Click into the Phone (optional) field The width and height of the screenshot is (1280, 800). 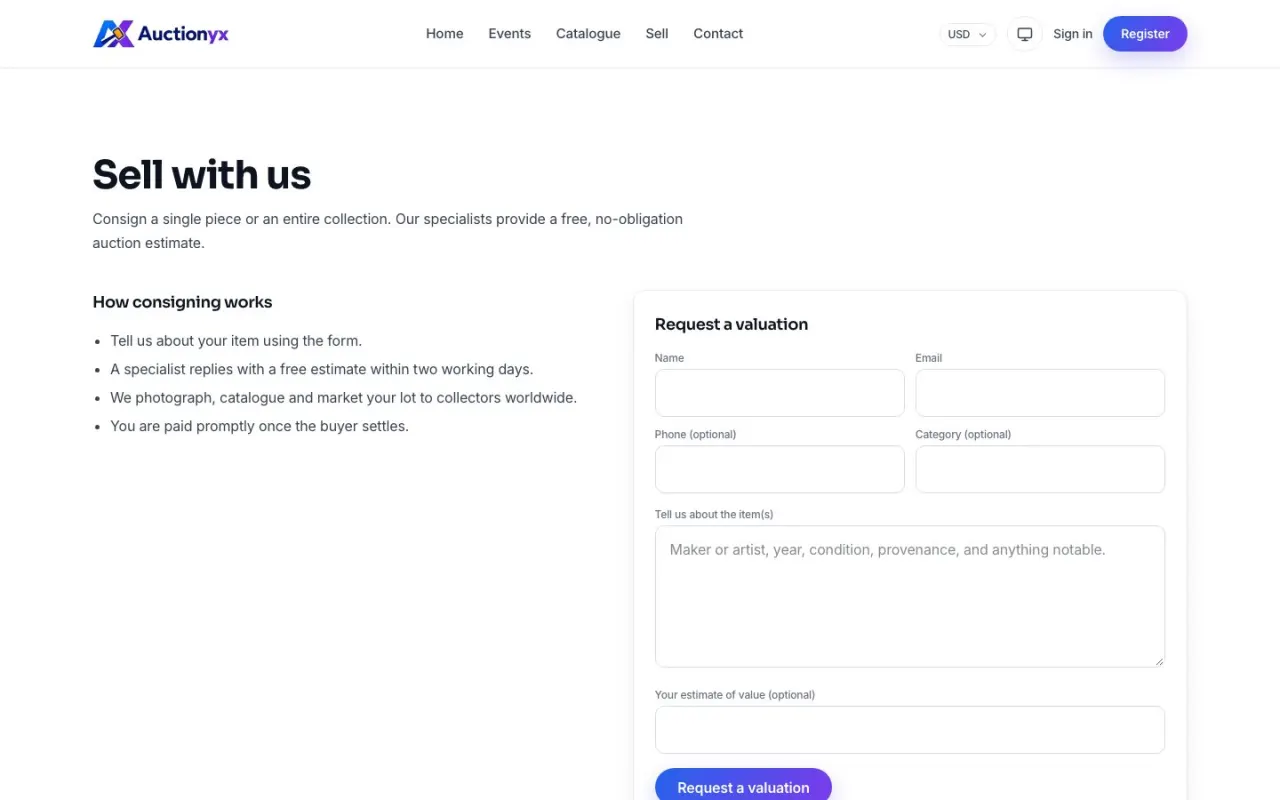tap(779, 469)
